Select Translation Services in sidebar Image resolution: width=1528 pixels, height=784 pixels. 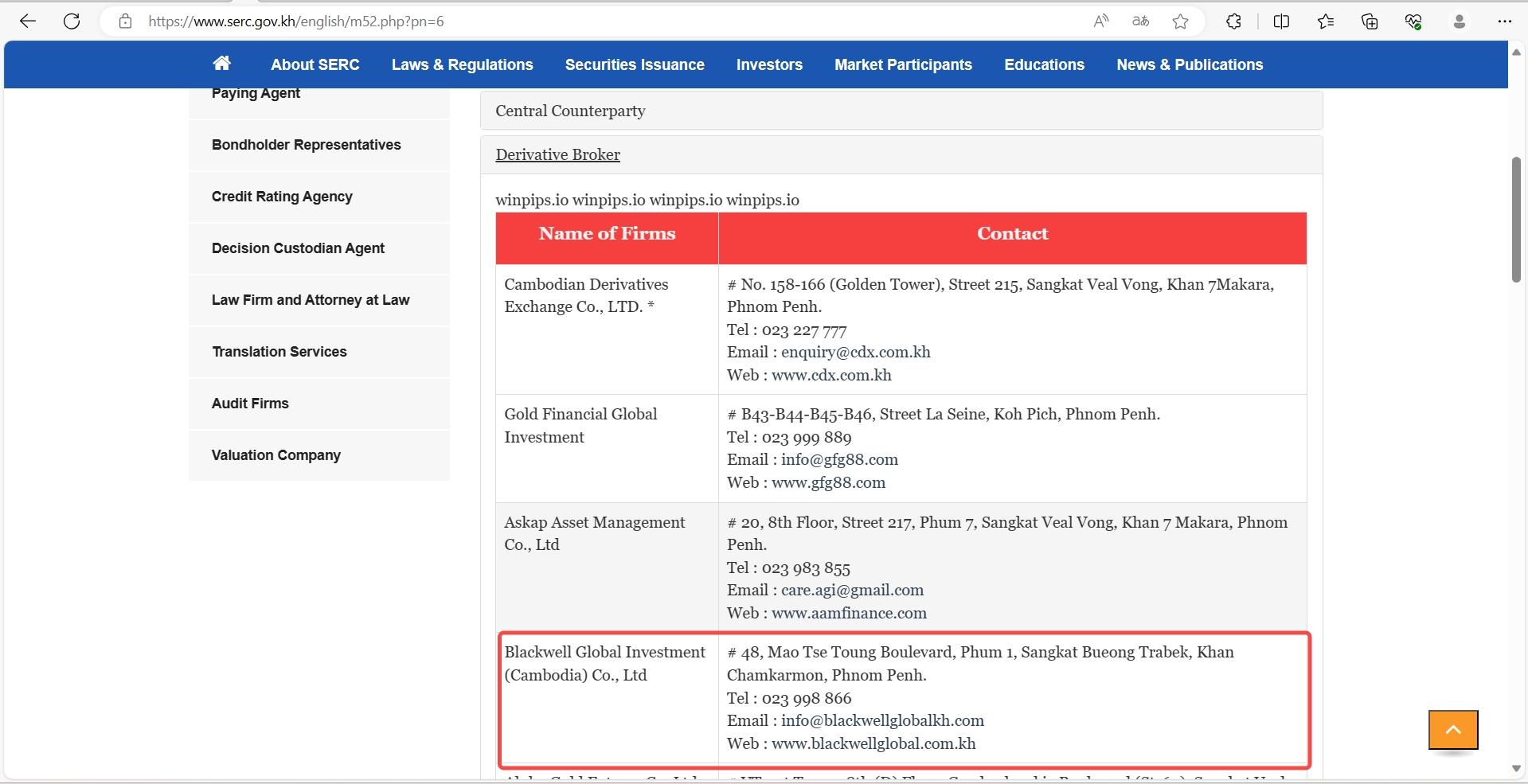click(x=318, y=352)
